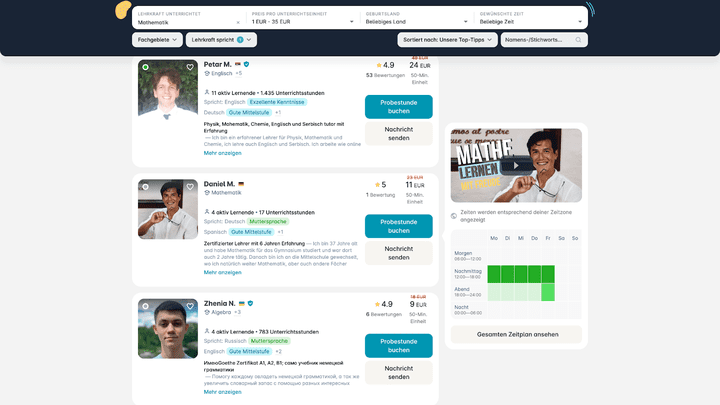View the full schedule via 'Gesamten Zeitplan ansehen'
Image resolution: width=720 pixels, height=405 pixels.
[516, 334]
